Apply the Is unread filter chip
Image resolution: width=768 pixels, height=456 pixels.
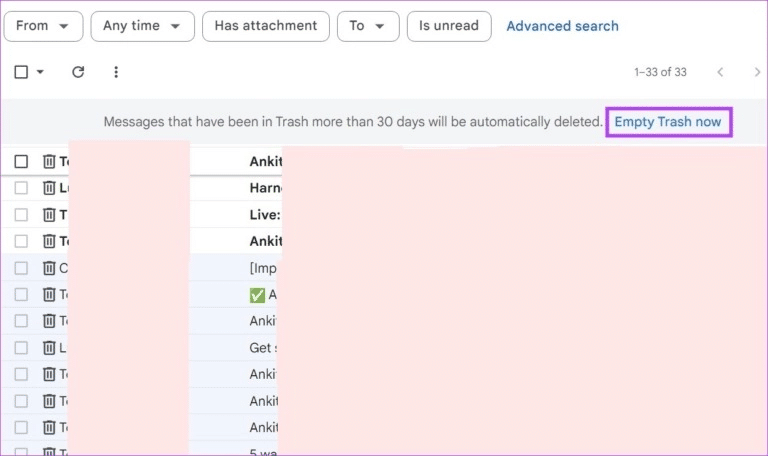449,26
